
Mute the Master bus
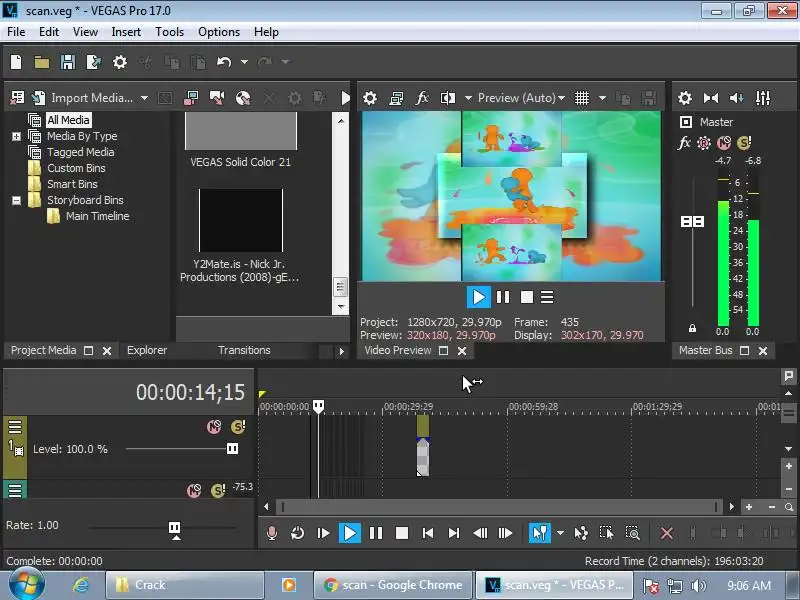(724, 143)
